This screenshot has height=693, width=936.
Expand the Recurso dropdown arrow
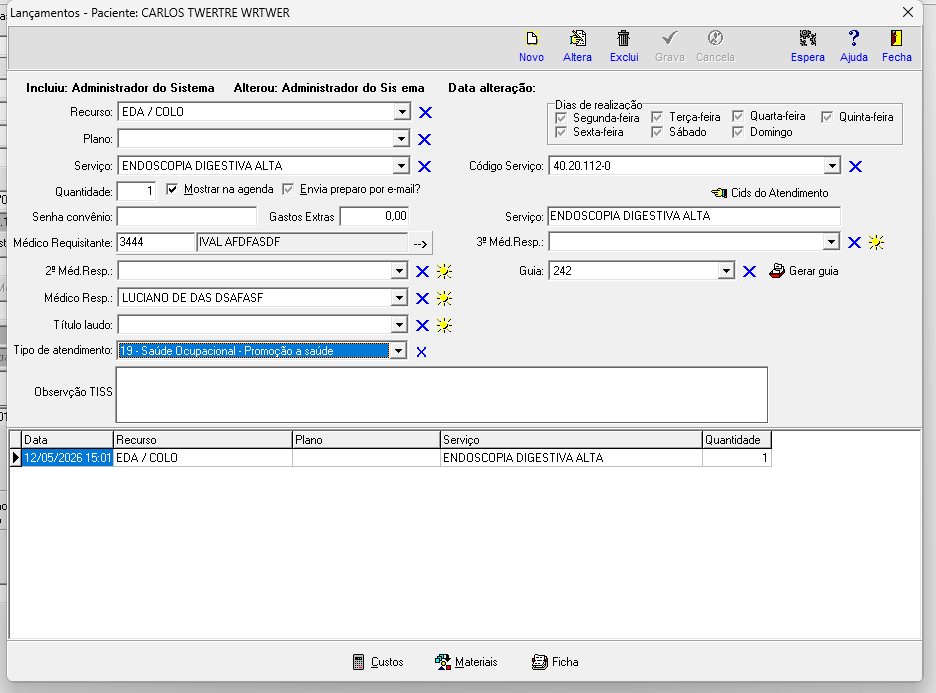click(402, 112)
